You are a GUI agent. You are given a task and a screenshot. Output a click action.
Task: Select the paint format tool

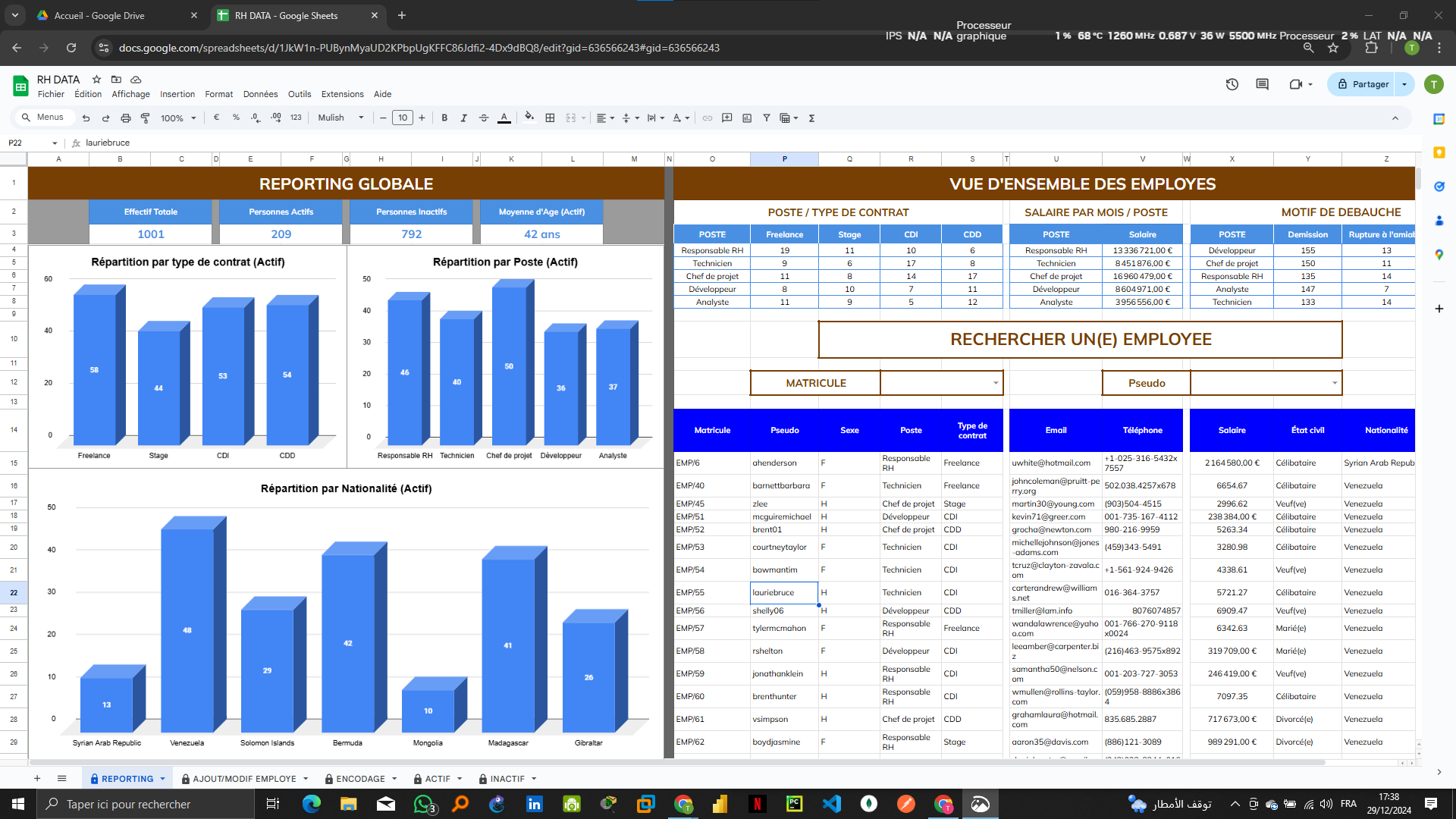click(145, 118)
